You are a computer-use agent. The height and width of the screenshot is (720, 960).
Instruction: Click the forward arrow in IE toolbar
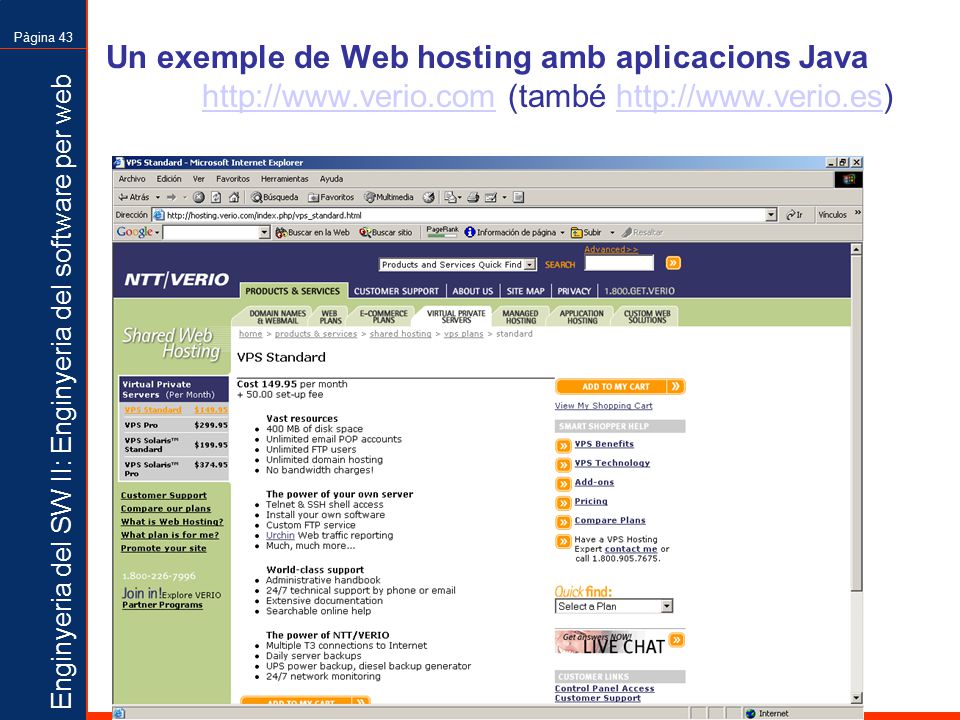pyautogui.click(x=171, y=197)
